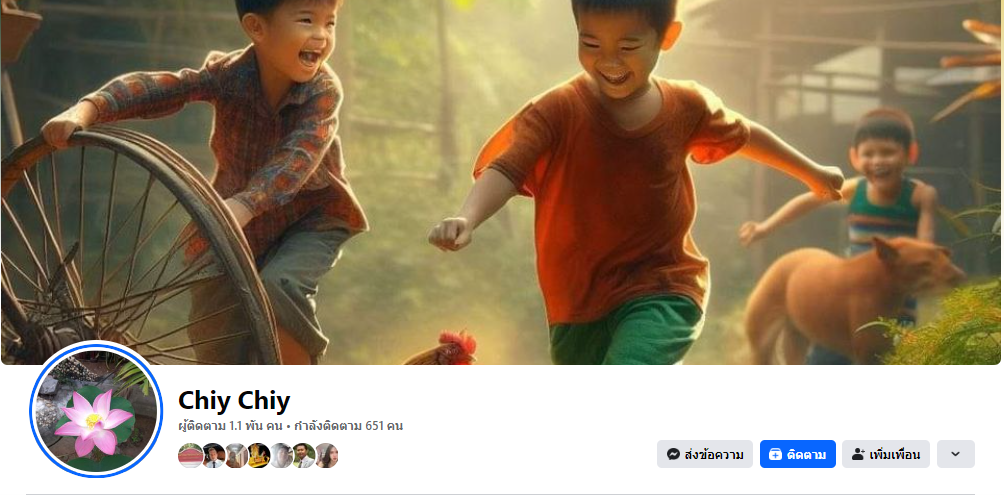The height and width of the screenshot is (495, 1004).
Task: Open friend avatar with golden ornament
Action: click(258, 455)
